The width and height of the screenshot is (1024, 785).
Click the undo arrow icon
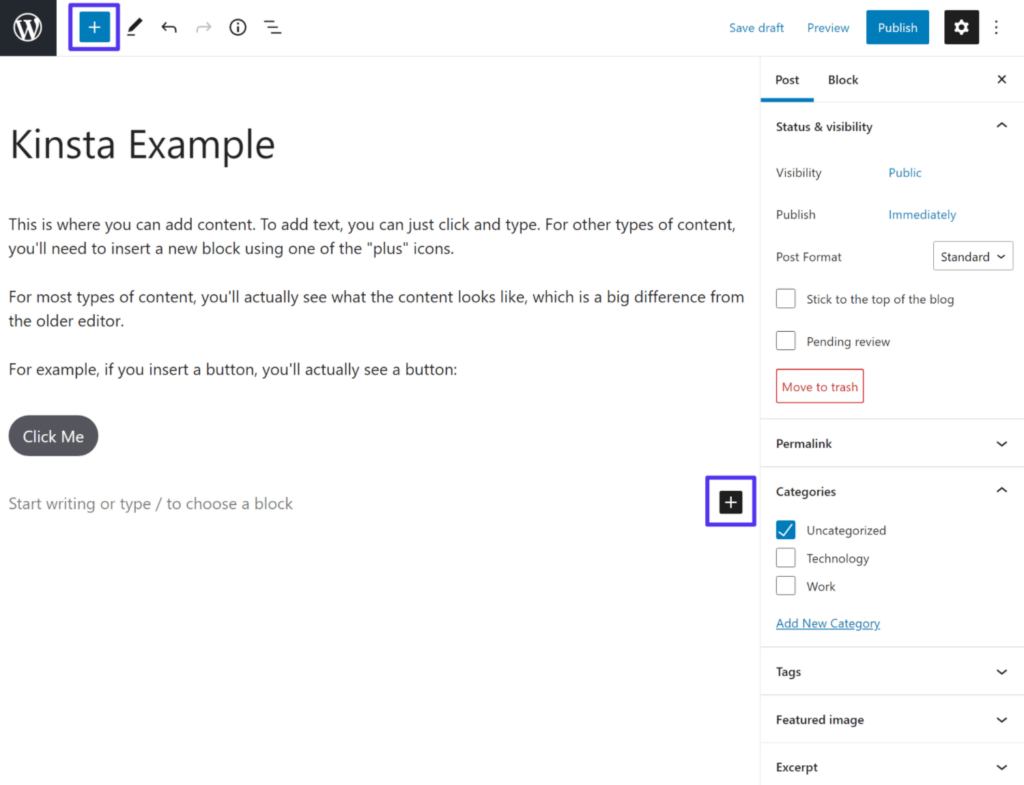point(169,28)
